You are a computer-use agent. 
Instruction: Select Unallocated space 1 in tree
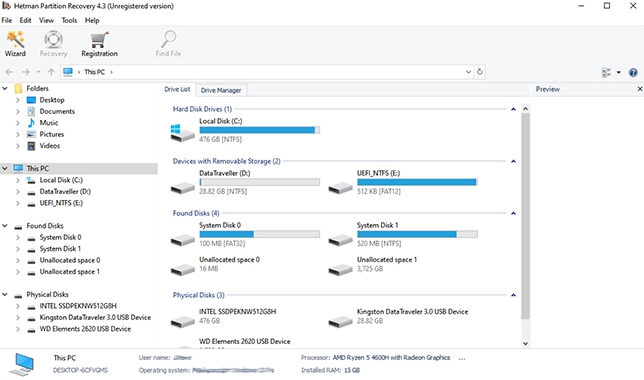(x=69, y=272)
